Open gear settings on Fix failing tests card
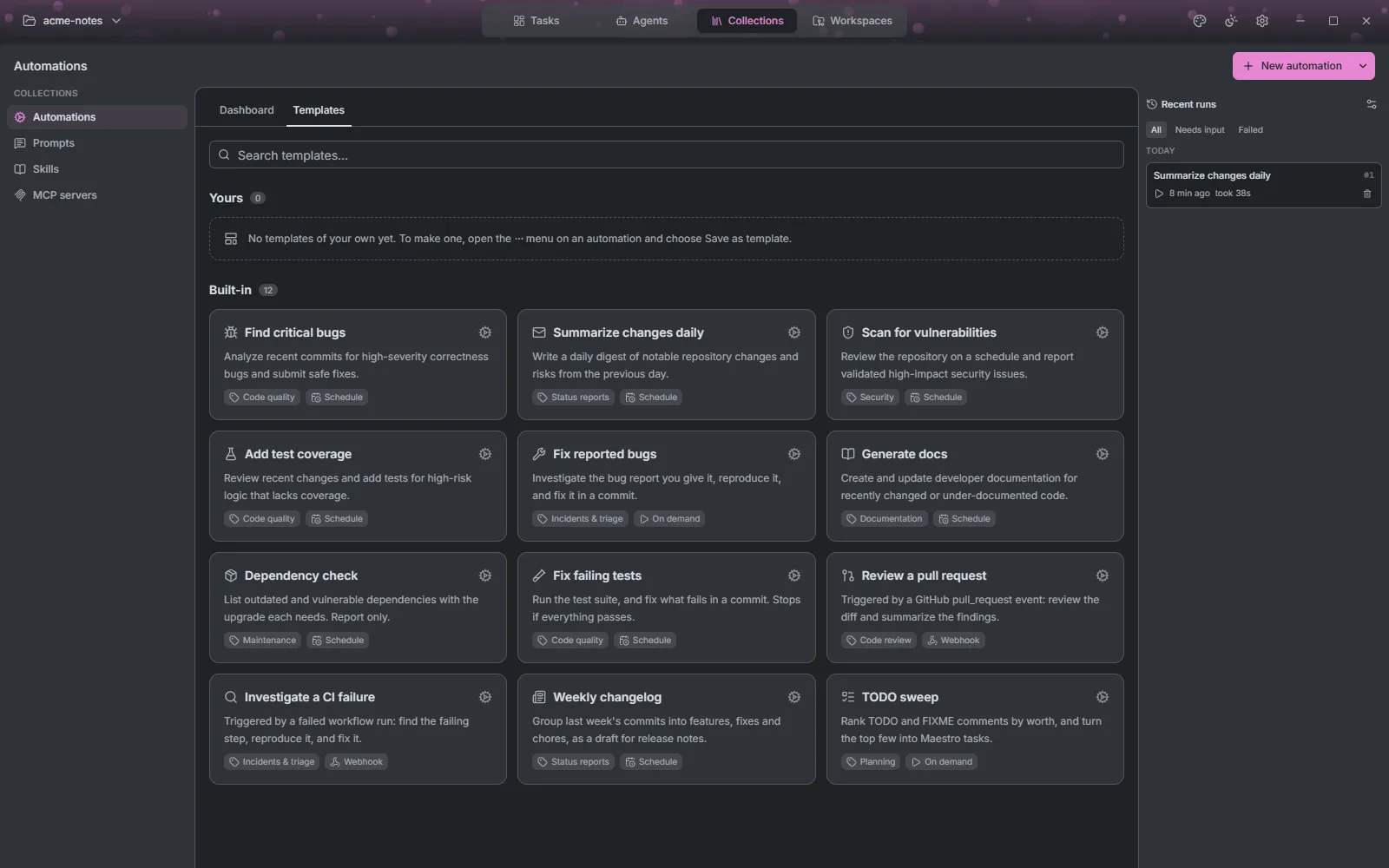The height and width of the screenshot is (868, 1389). [x=793, y=575]
